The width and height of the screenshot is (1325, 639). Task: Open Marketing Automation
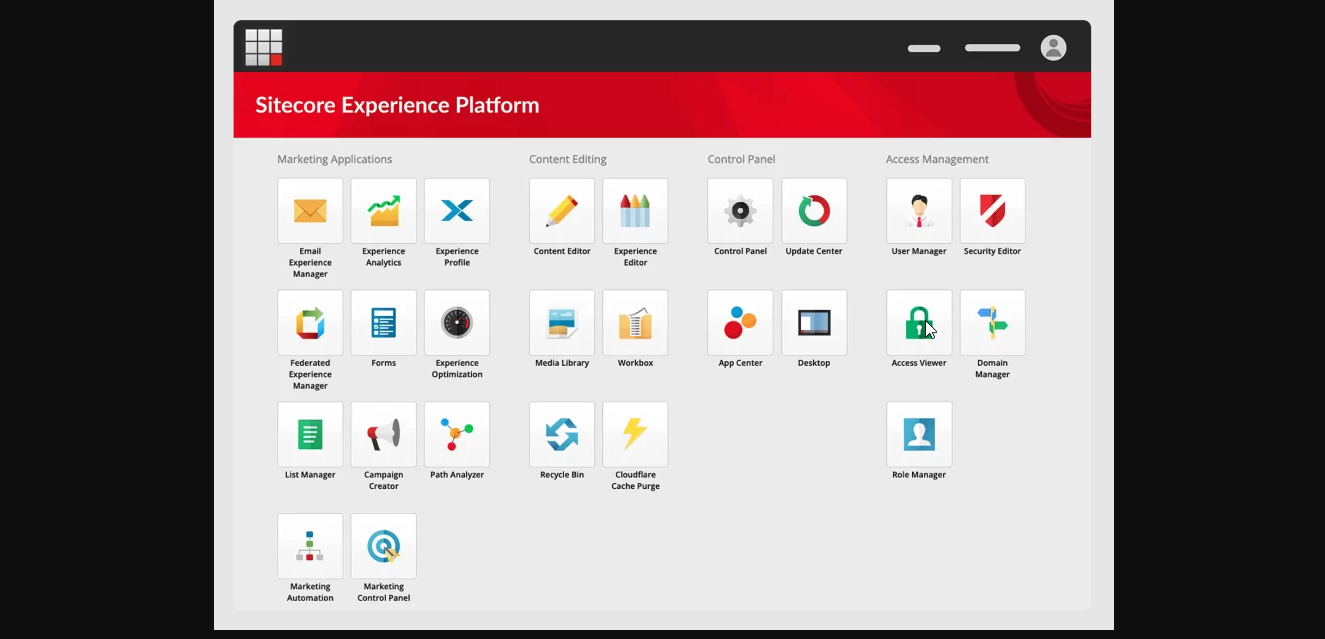(310, 546)
